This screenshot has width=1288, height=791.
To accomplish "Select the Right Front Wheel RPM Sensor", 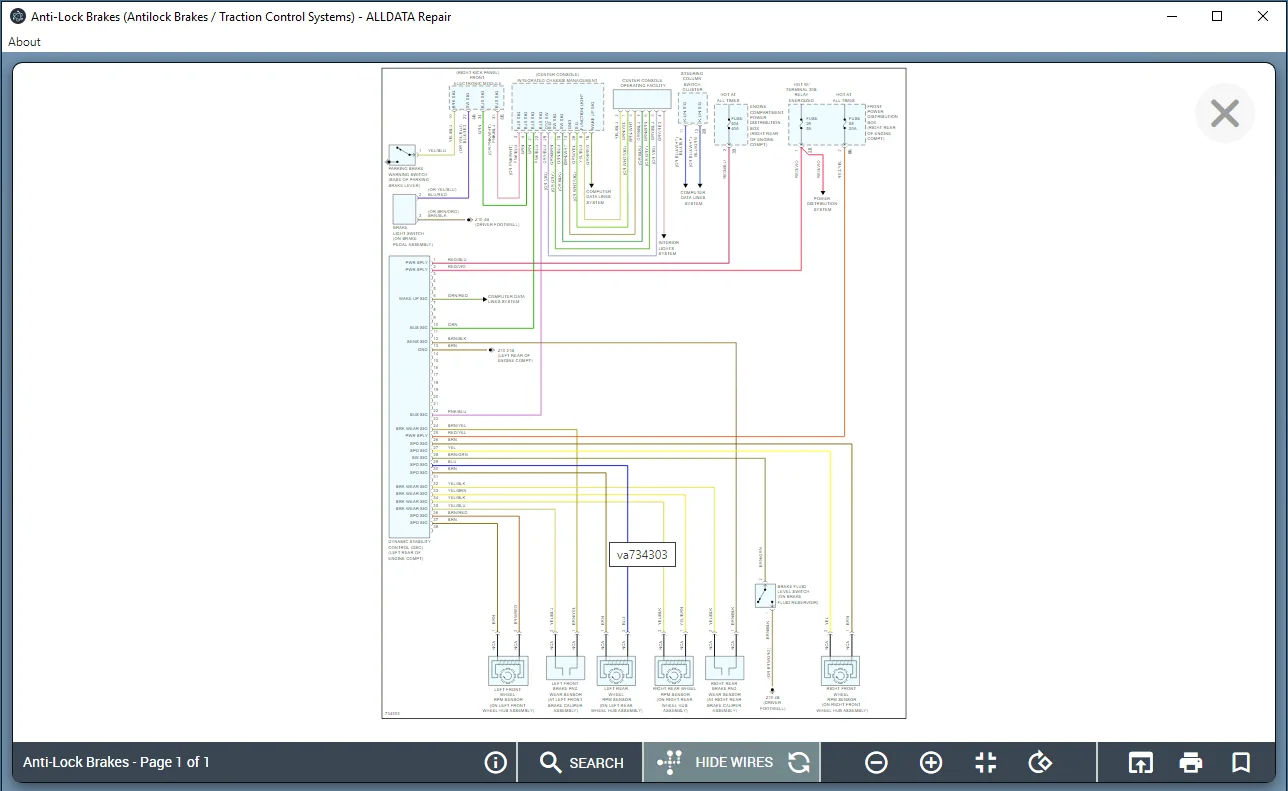I will point(840,670).
